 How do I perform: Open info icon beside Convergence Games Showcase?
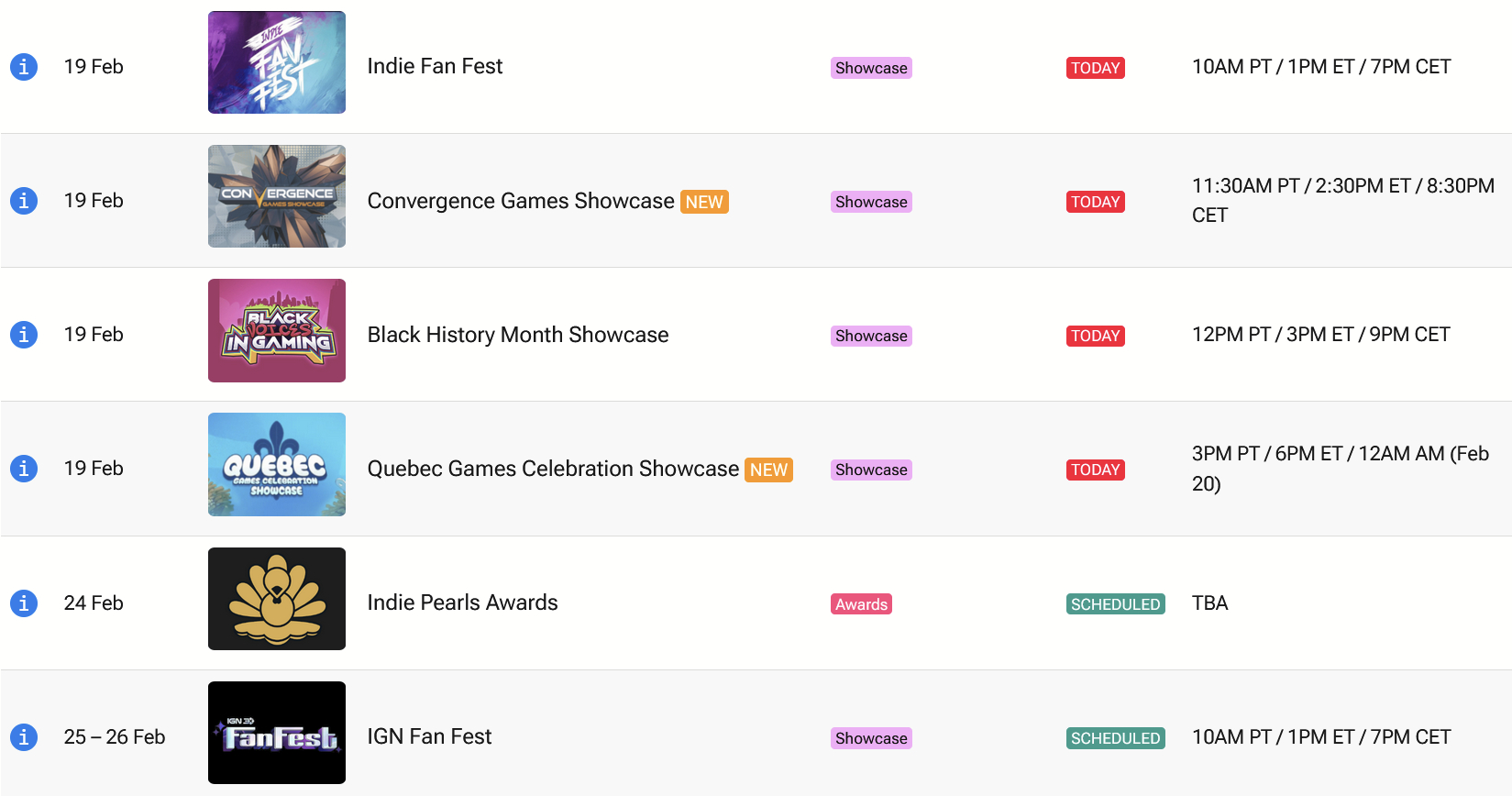24,201
